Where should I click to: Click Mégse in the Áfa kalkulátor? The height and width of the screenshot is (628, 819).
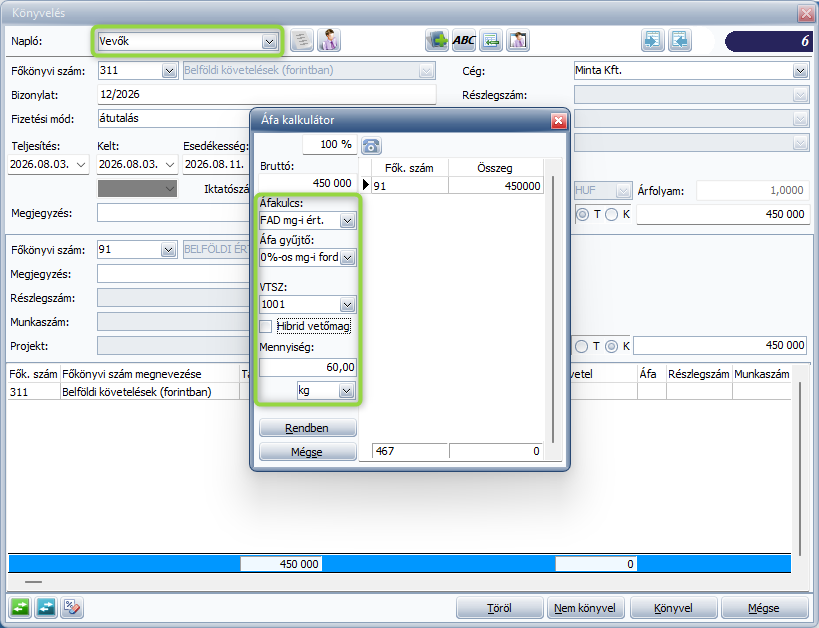tap(308, 452)
